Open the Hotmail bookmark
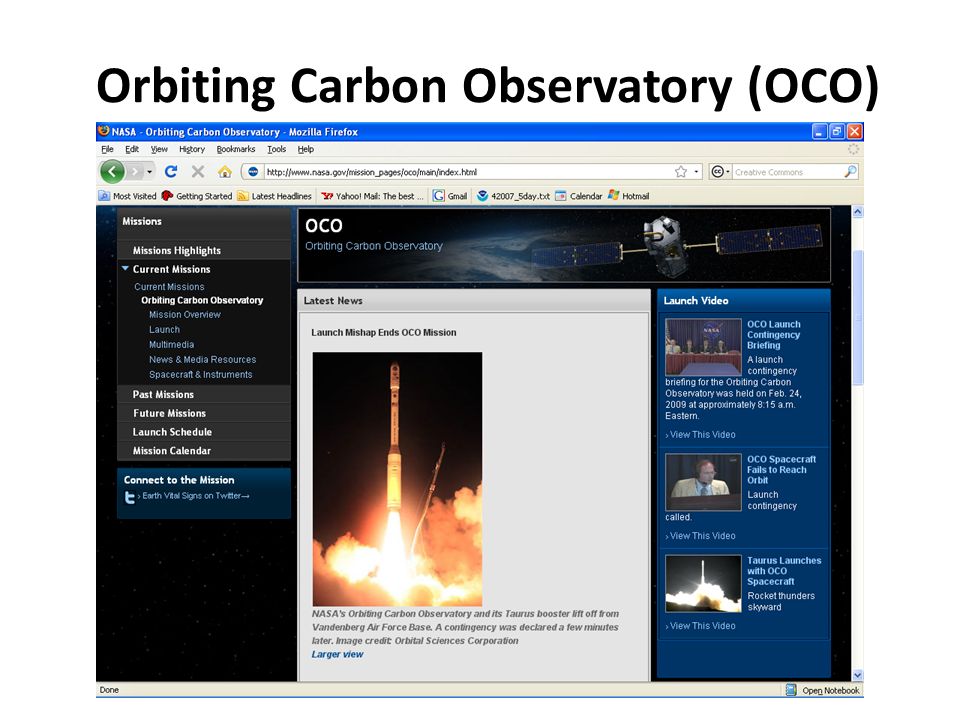Image resolution: width=960 pixels, height=720 pixels. pos(628,196)
